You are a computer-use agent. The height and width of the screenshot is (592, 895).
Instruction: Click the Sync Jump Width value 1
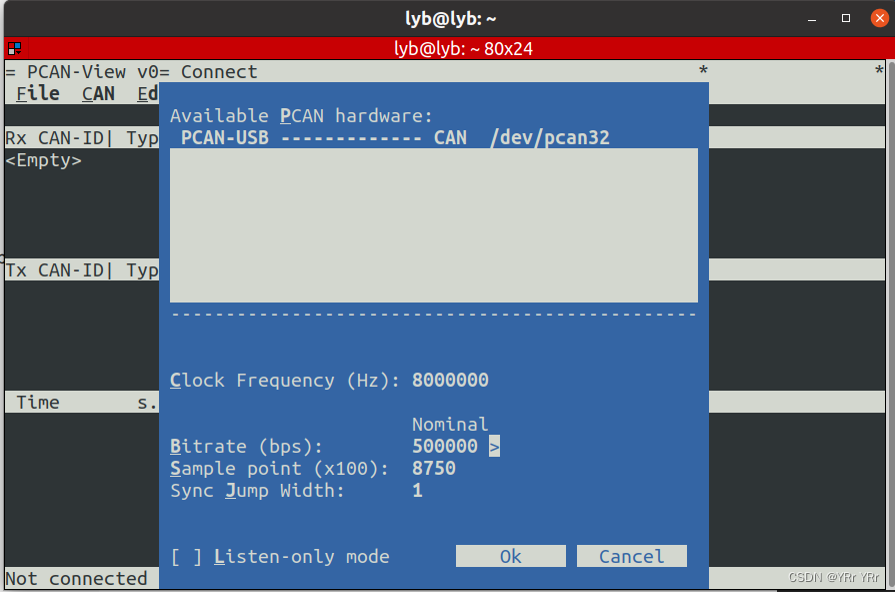tap(417, 490)
